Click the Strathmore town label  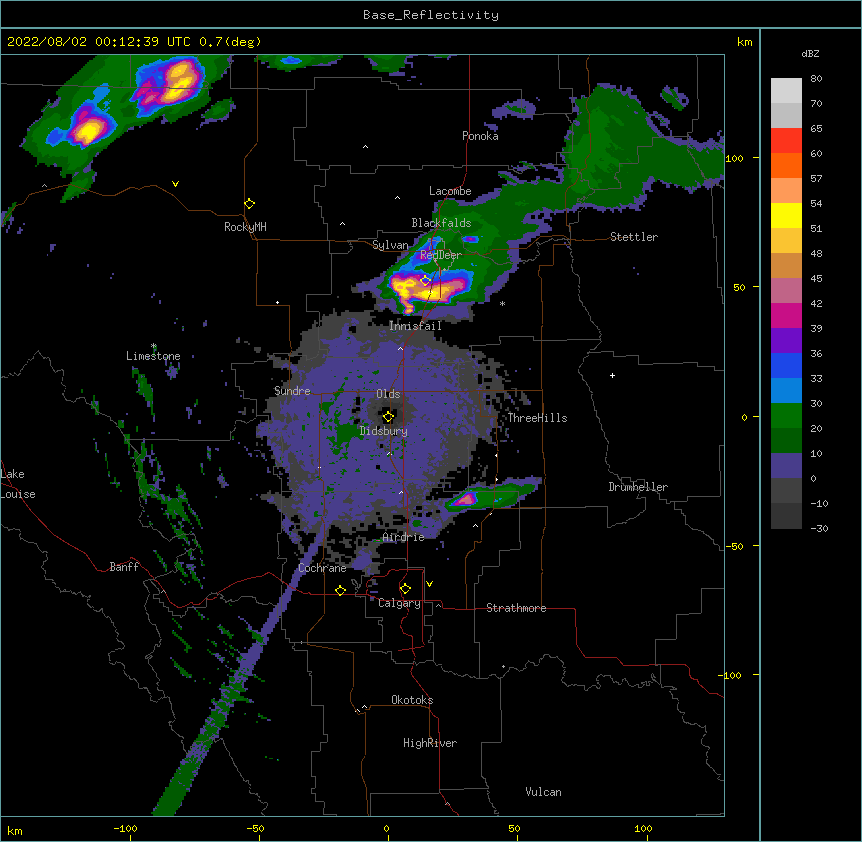[x=516, y=608]
